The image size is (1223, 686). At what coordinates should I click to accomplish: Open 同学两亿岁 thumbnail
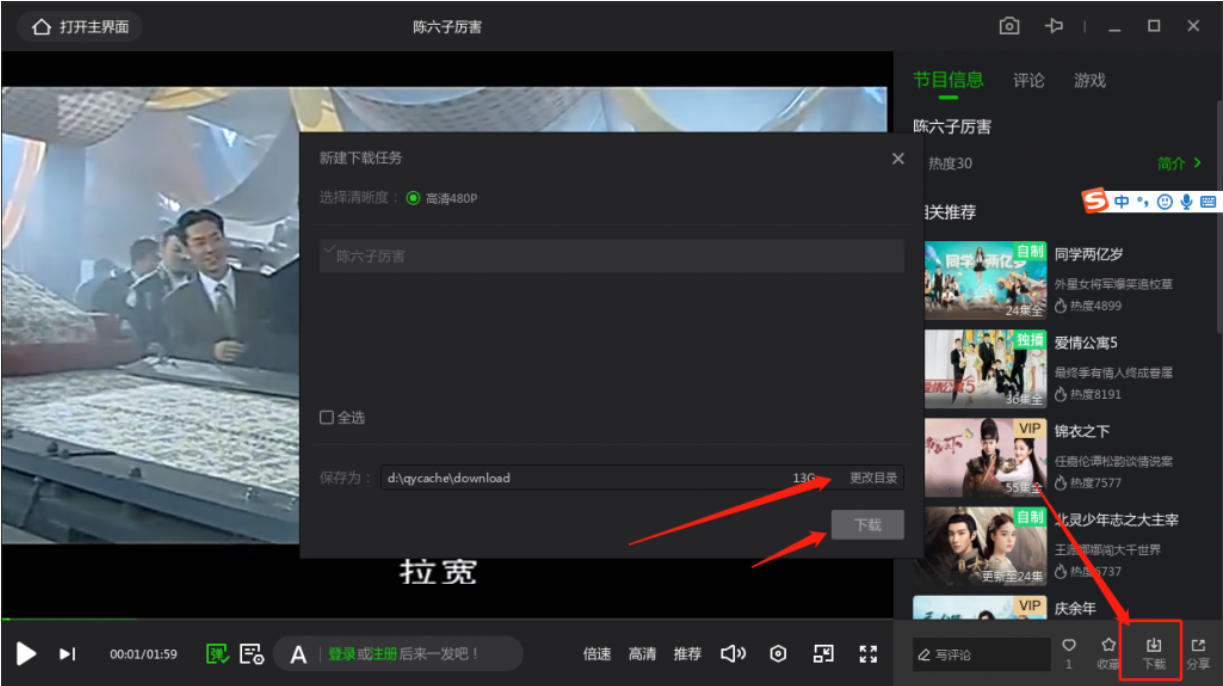pyautogui.click(x=985, y=280)
